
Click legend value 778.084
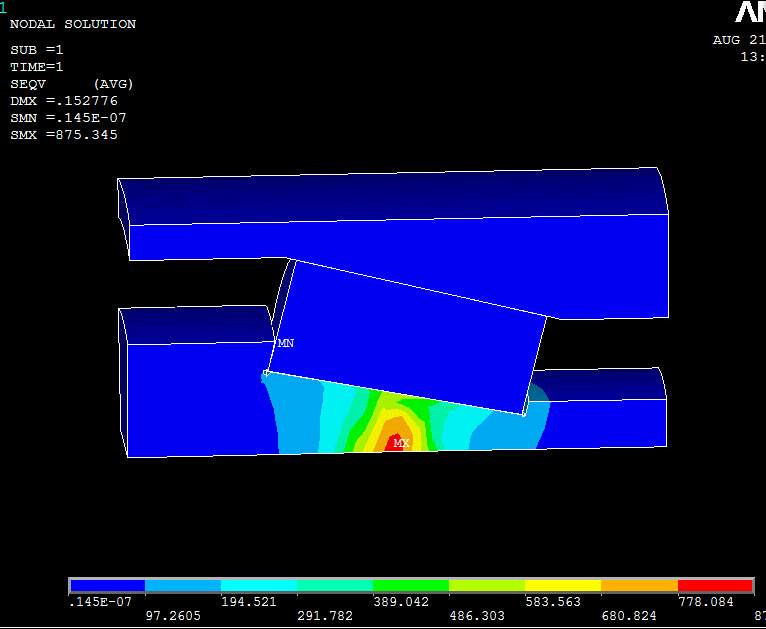click(706, 602)
